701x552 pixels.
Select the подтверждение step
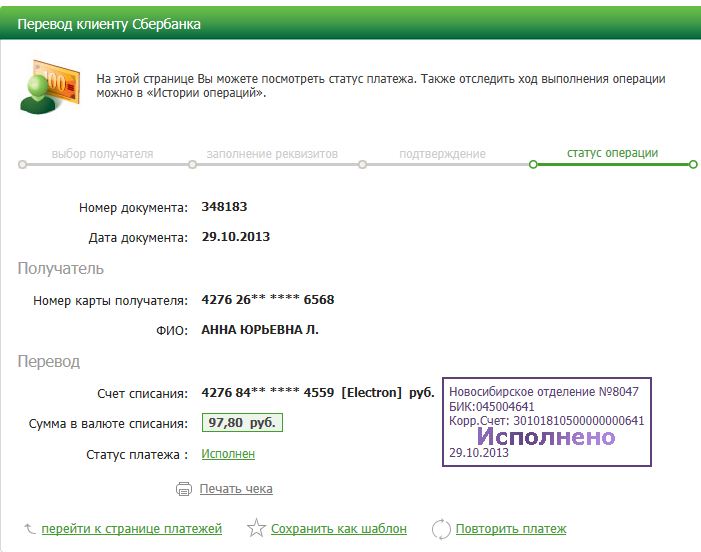coord(442,154)
